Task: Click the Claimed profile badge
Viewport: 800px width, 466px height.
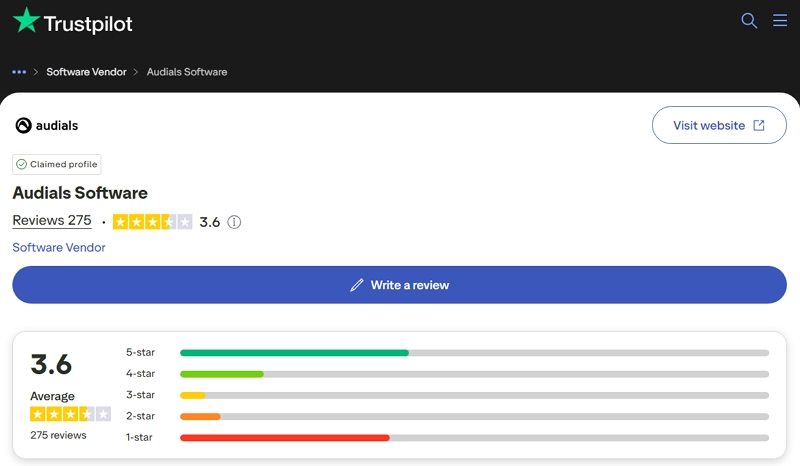Action: click(57, 164)
